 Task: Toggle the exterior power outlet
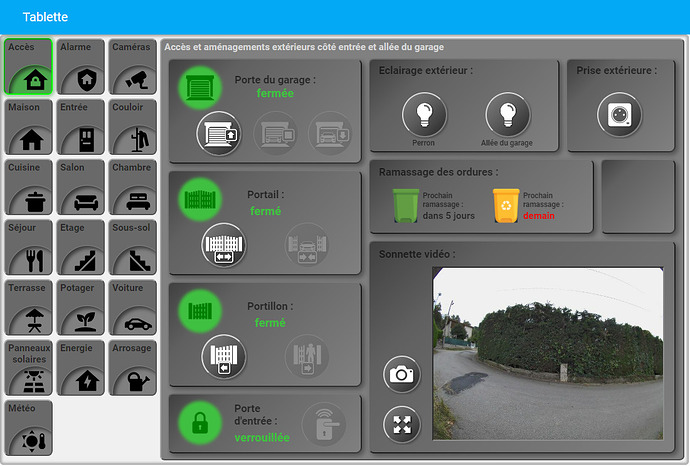click(x=619, y=115)
